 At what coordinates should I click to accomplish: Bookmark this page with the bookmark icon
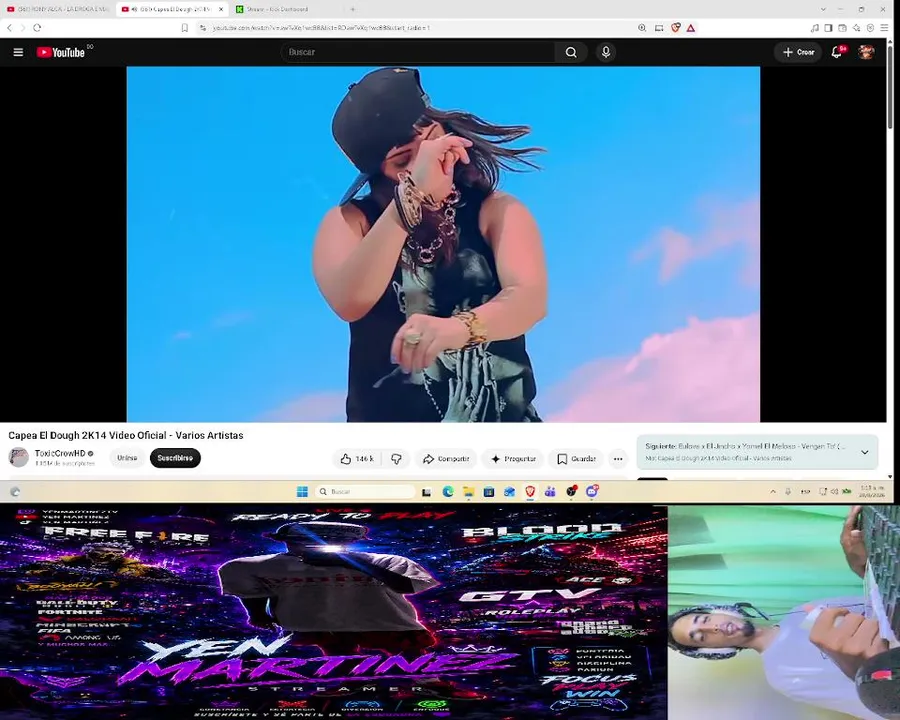185,28
